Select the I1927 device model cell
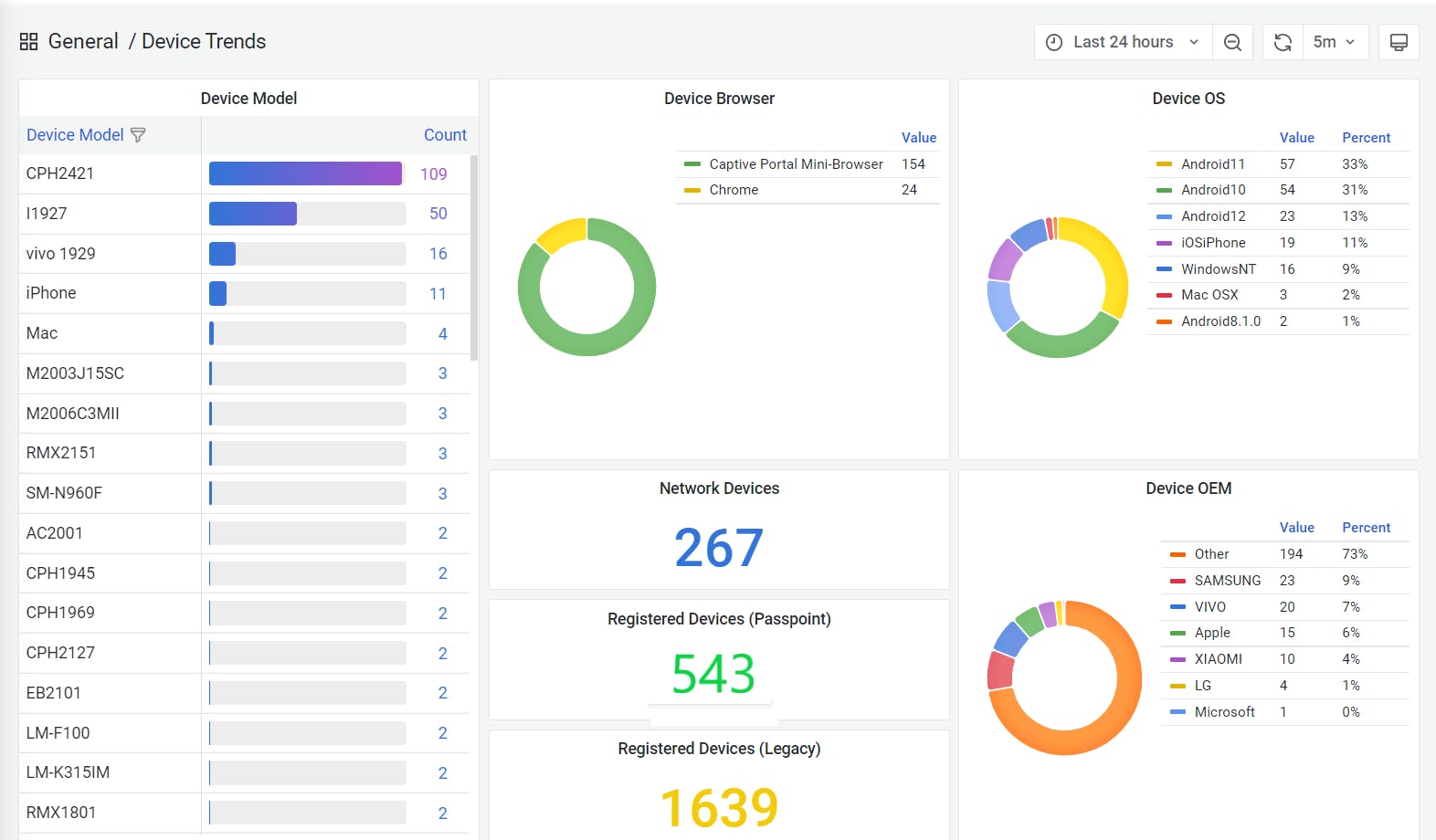The width and height of the screenshot is (1436, 840). point(110,214)
